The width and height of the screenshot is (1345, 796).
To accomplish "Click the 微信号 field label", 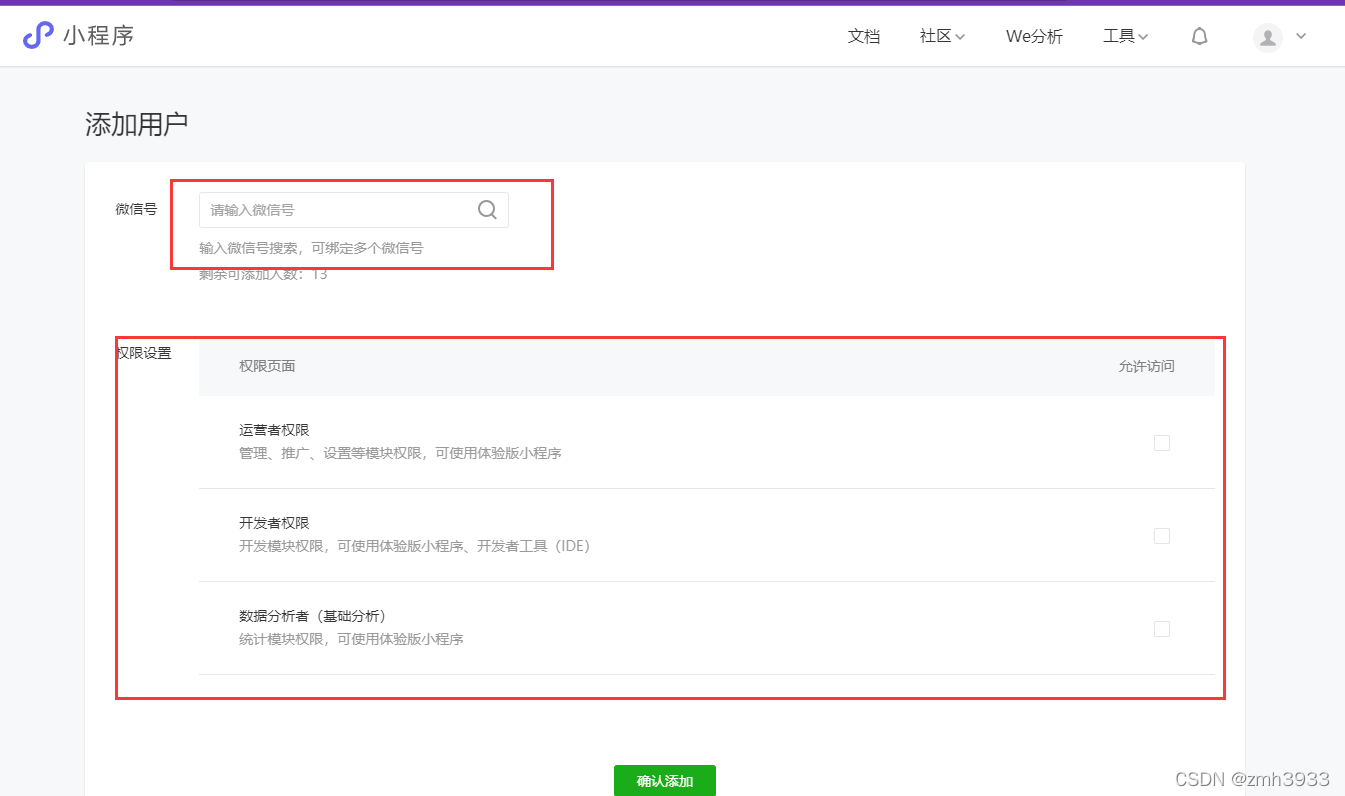I will tap(136, 209).
